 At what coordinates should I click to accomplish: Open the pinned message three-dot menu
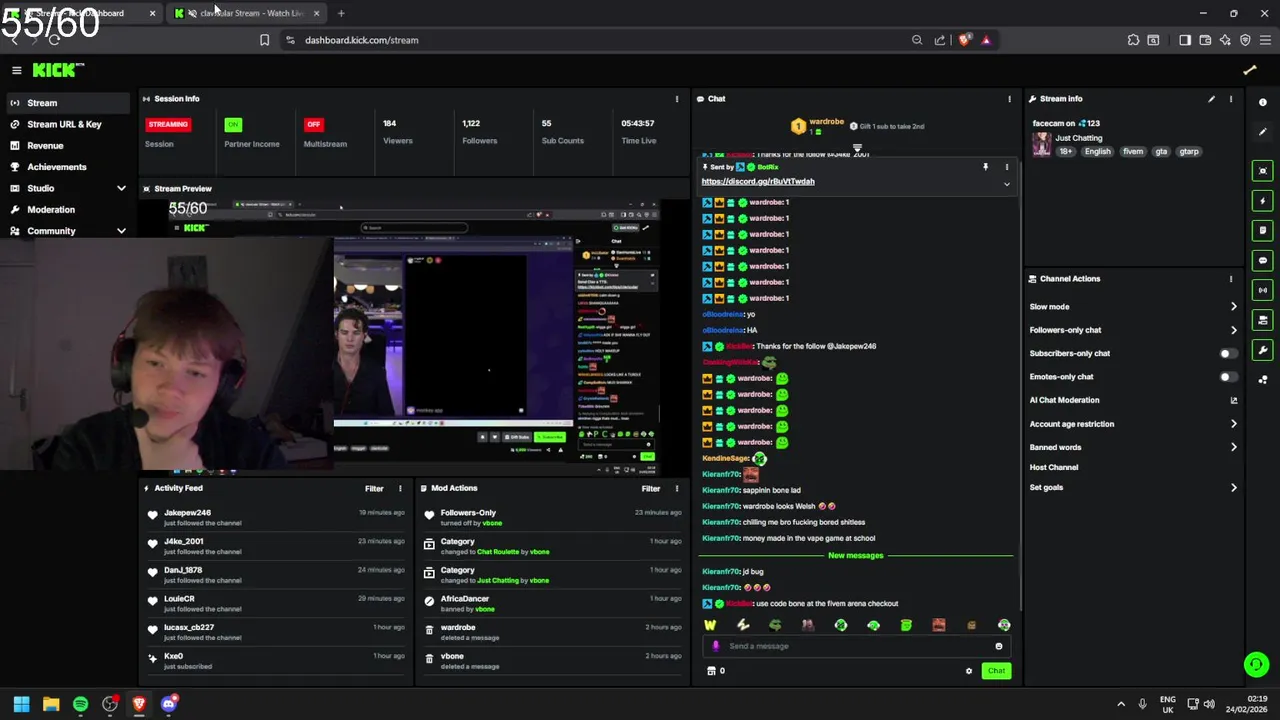click(x=1007, y=167)
